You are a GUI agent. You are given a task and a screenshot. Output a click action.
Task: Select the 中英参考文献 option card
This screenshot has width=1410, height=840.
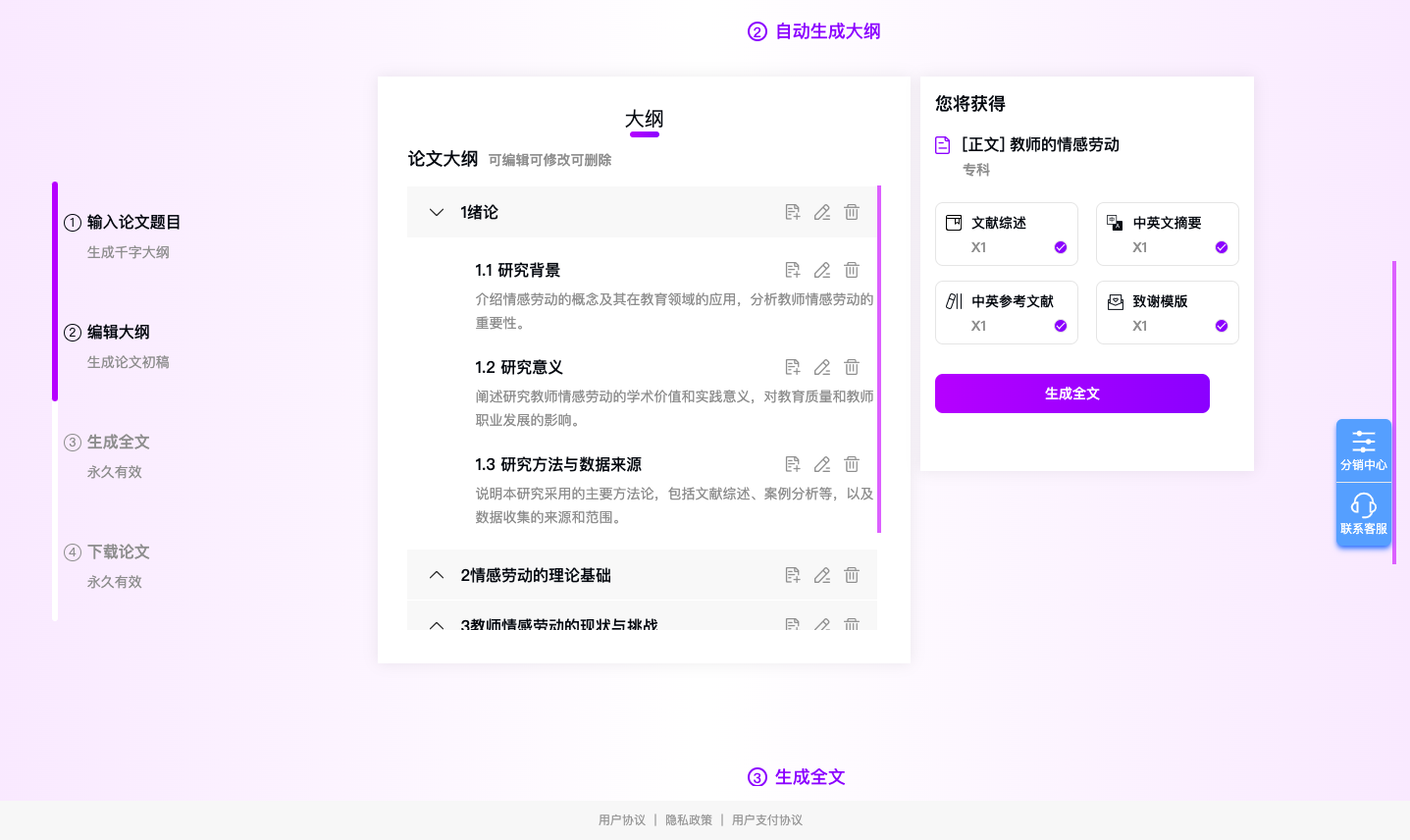(x=1006, y=312)
